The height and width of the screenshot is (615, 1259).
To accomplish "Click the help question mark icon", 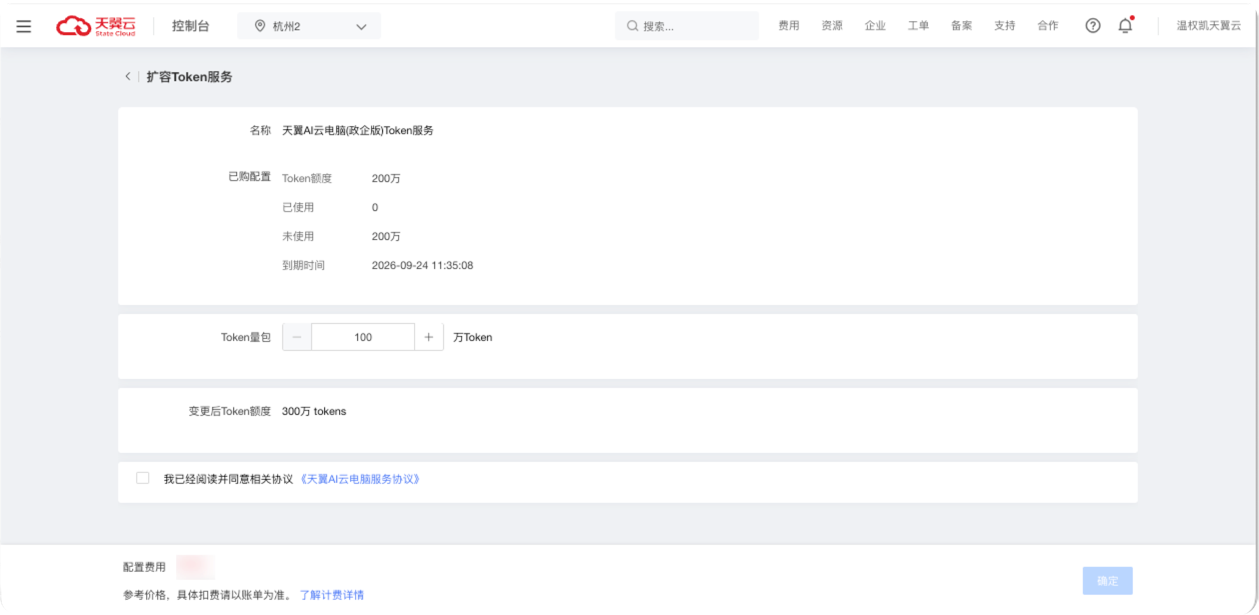I will (1093, 26).
